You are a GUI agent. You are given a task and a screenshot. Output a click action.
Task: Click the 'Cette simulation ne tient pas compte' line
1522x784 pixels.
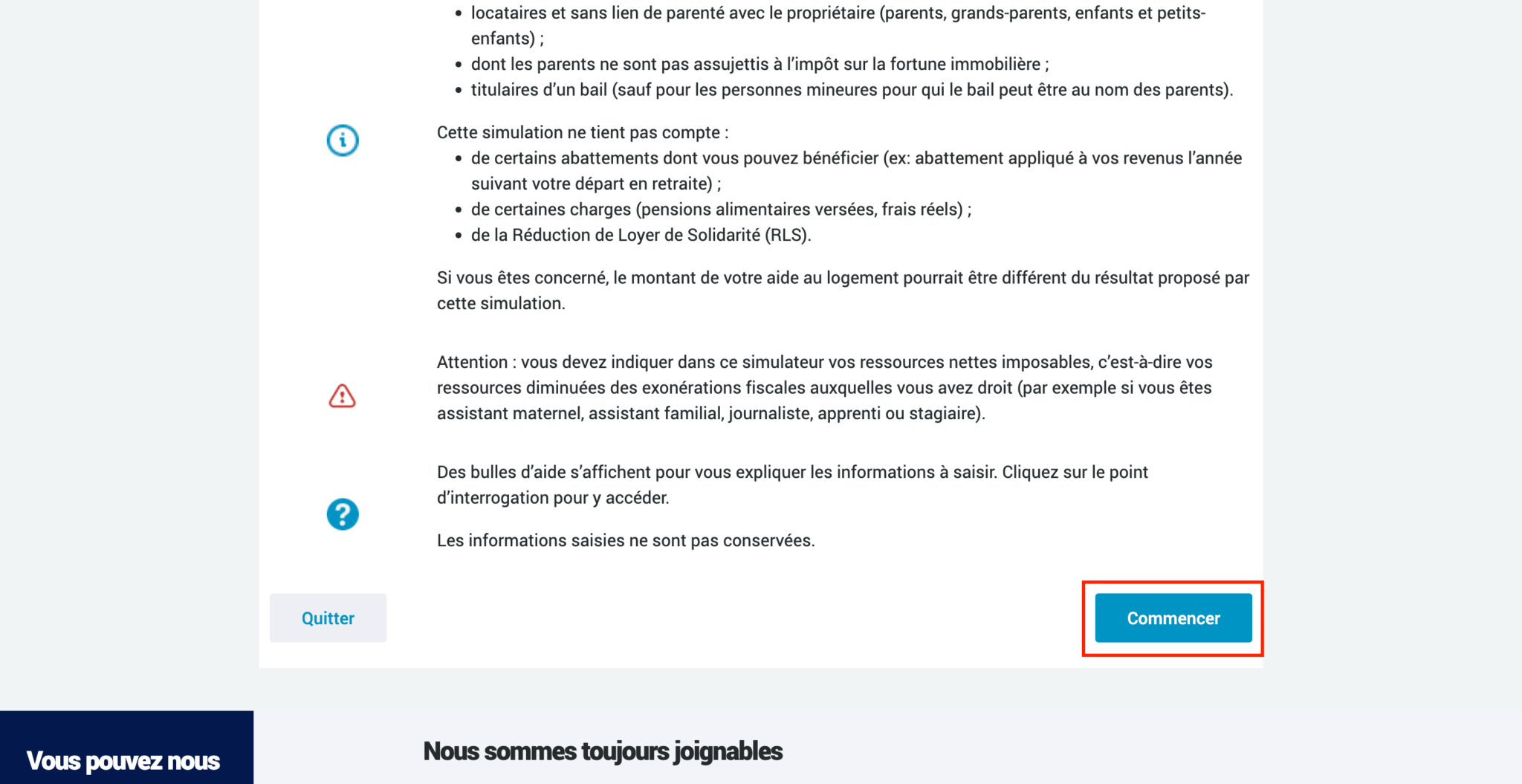[583, 132]
